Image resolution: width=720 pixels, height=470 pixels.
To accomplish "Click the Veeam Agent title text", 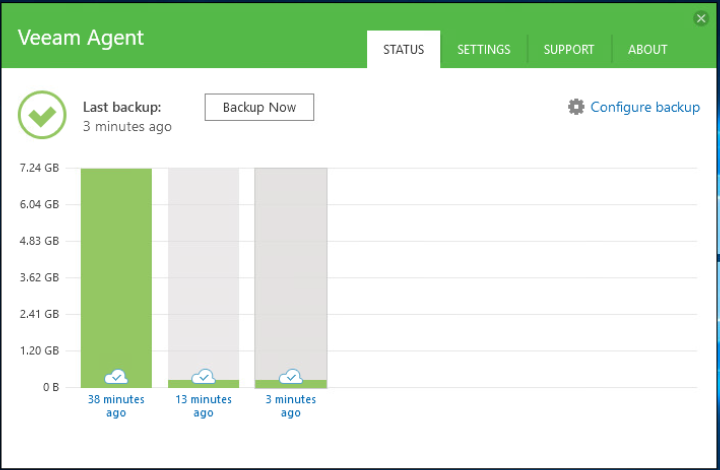I will pyautogui.click(x=81, y=38).
